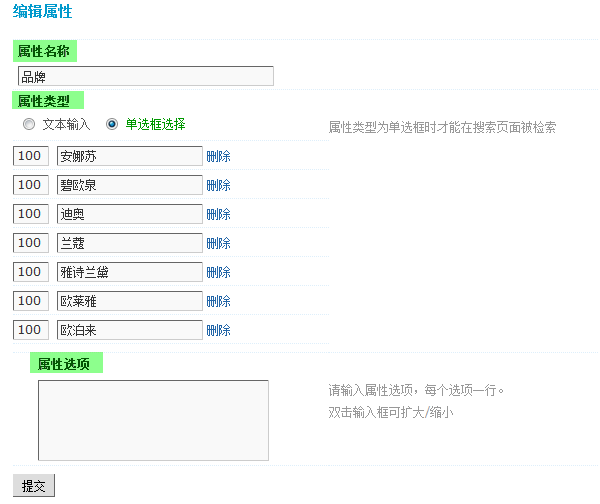
Task: Delete the 安娜苏 option
Action: pyautogui.click(x=218, y=156)
